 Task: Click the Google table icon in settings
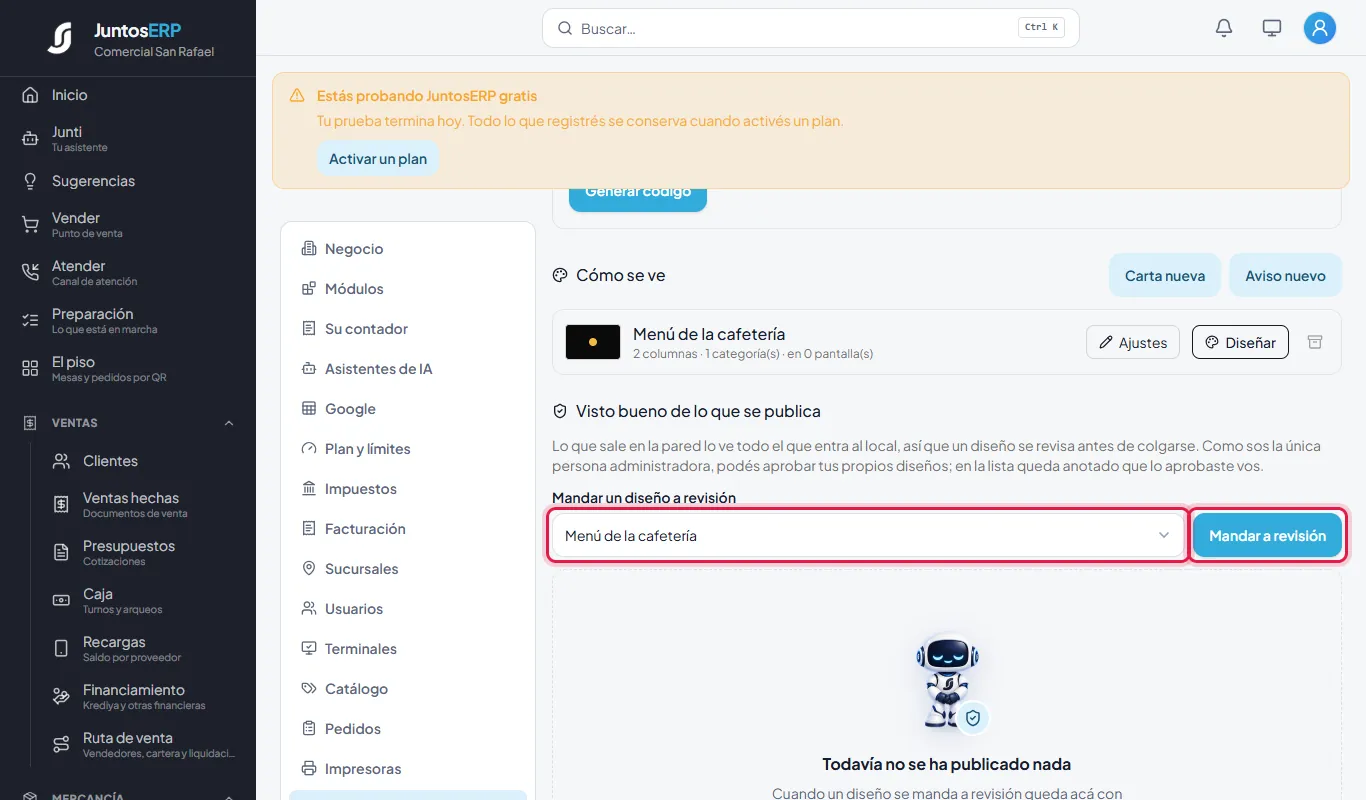point(309,409)
